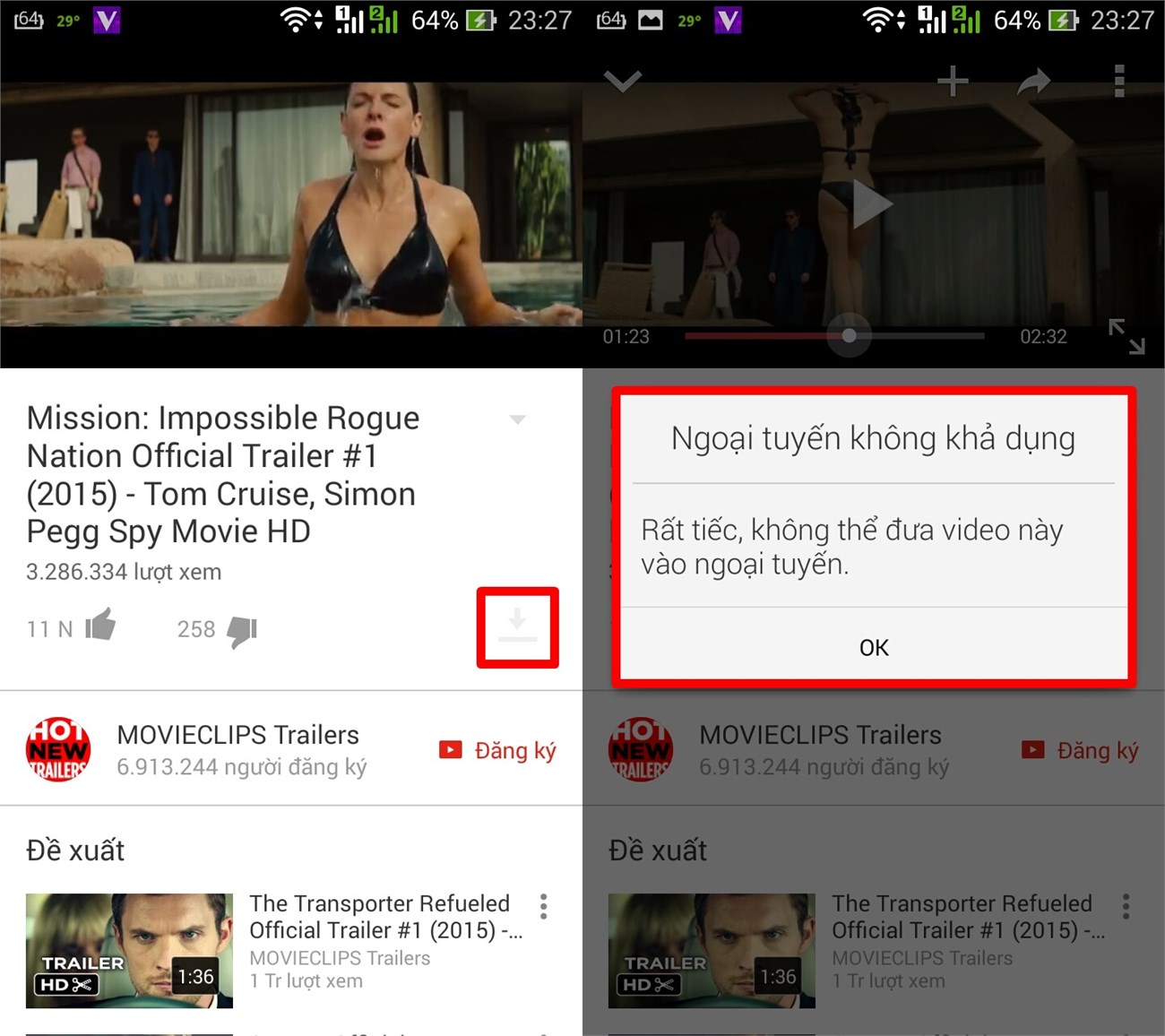The height and width of the screenshot is (1036, 1165).
Task: Tap the "Ngoại tuyến không khả dụng" dialog title
Action: pos(874,438)
